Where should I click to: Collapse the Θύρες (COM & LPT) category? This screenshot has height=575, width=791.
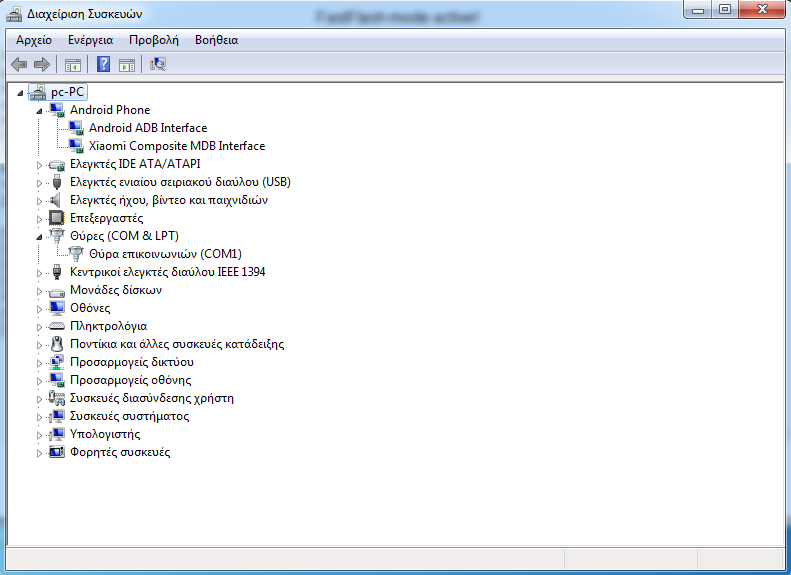point(39,237)
